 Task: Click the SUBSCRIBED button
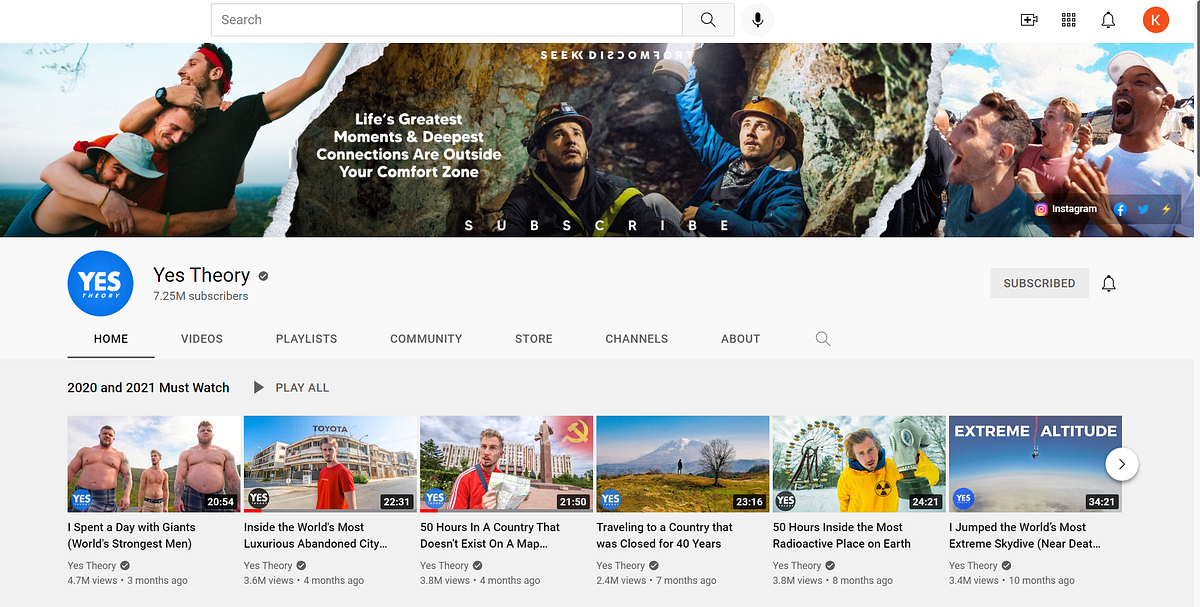pos(1039,283)
